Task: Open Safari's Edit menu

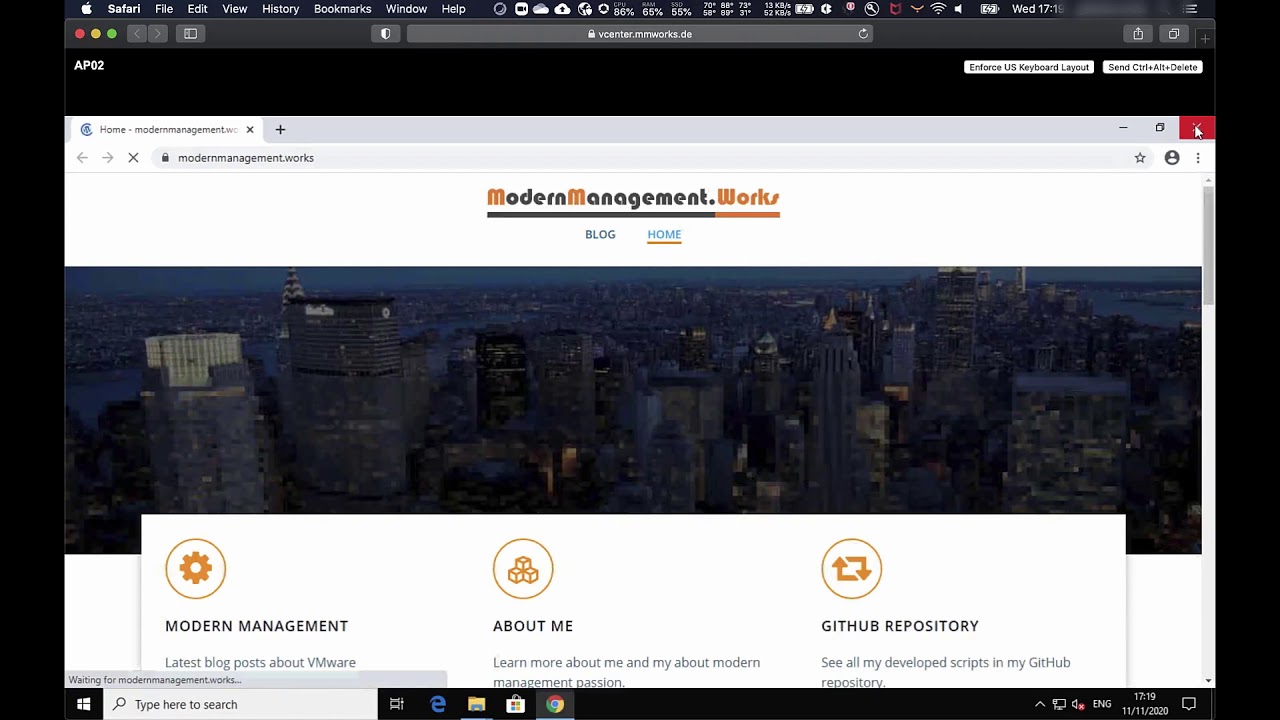Action: pos(198,9)
